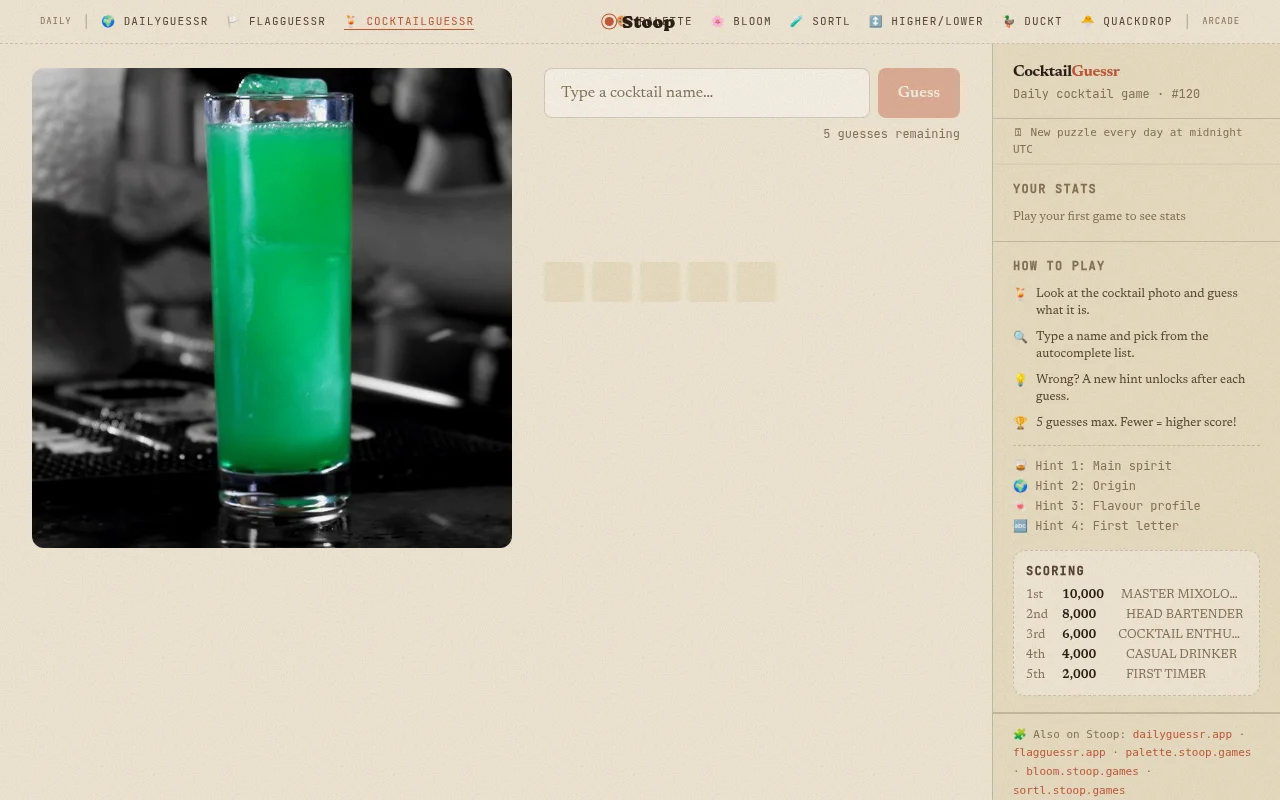1280x800 pixels.
Task: Click the green cocktail photo
Action: tap(272, 308)
